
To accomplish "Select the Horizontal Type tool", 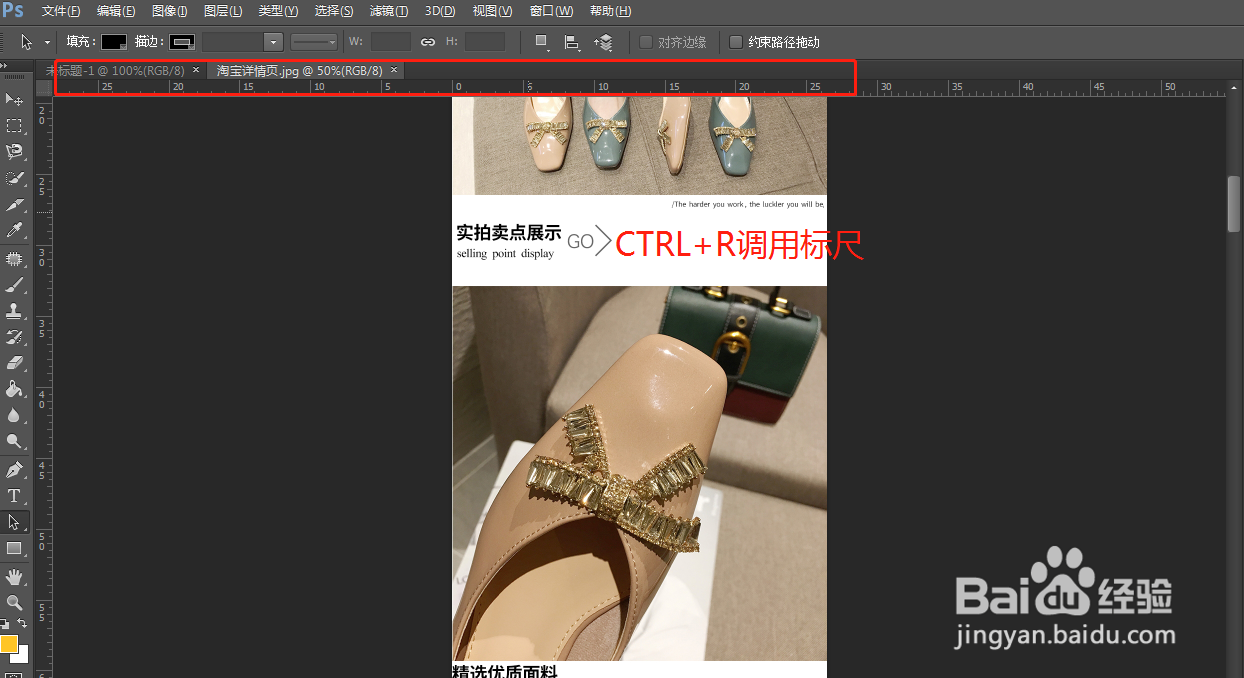I will (x=14, y=495).
